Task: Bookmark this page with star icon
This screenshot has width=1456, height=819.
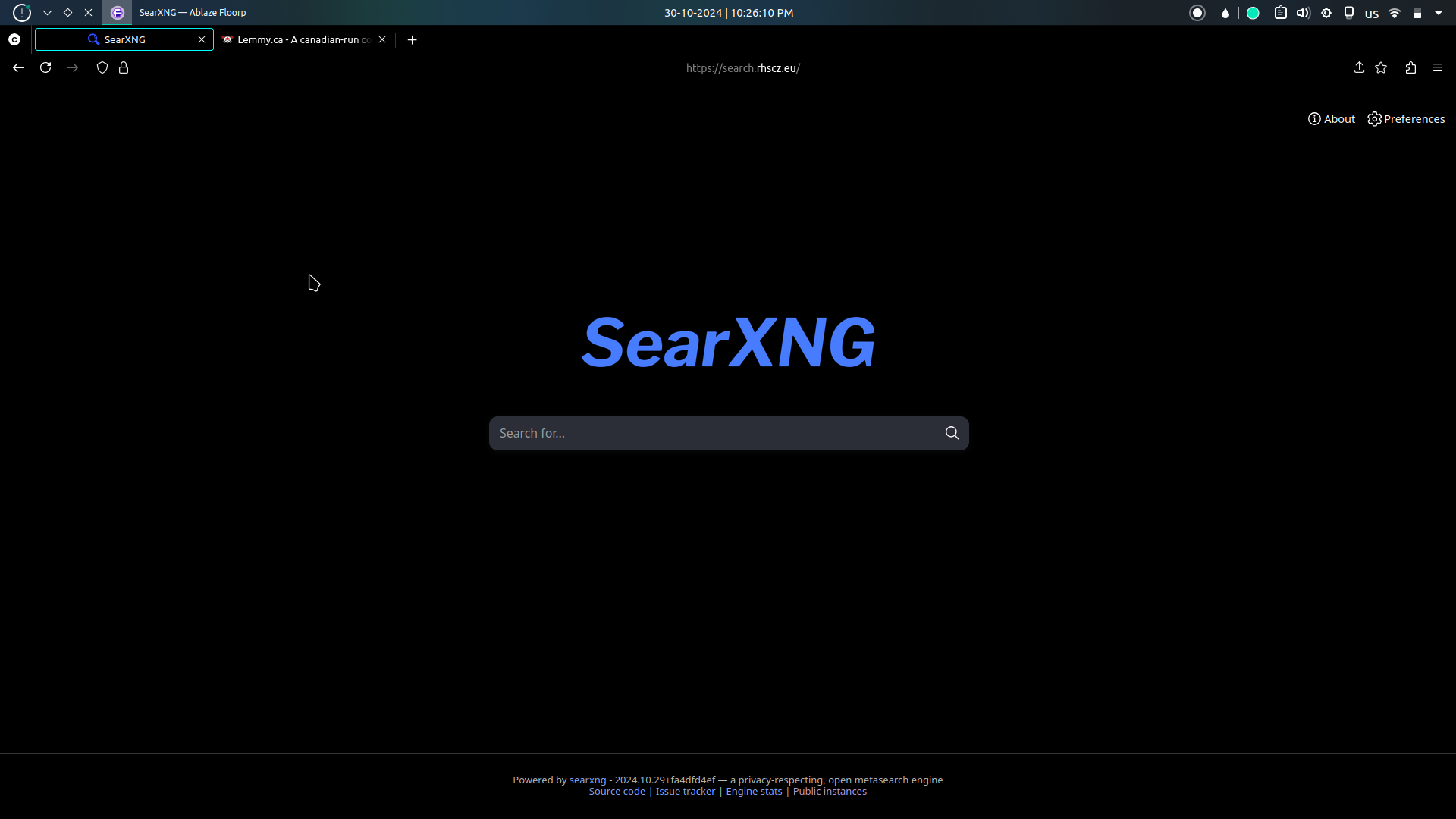Action: click(1381, 68)
